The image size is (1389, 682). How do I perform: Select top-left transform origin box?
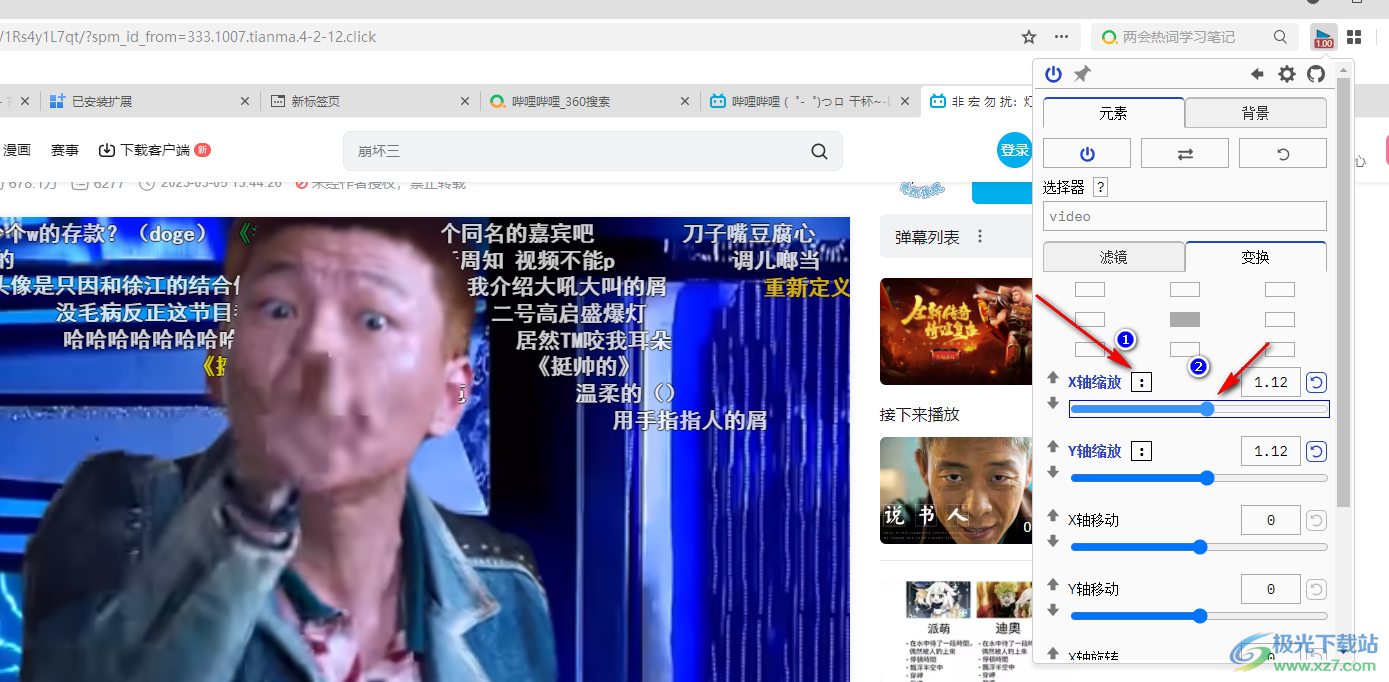1090,290
